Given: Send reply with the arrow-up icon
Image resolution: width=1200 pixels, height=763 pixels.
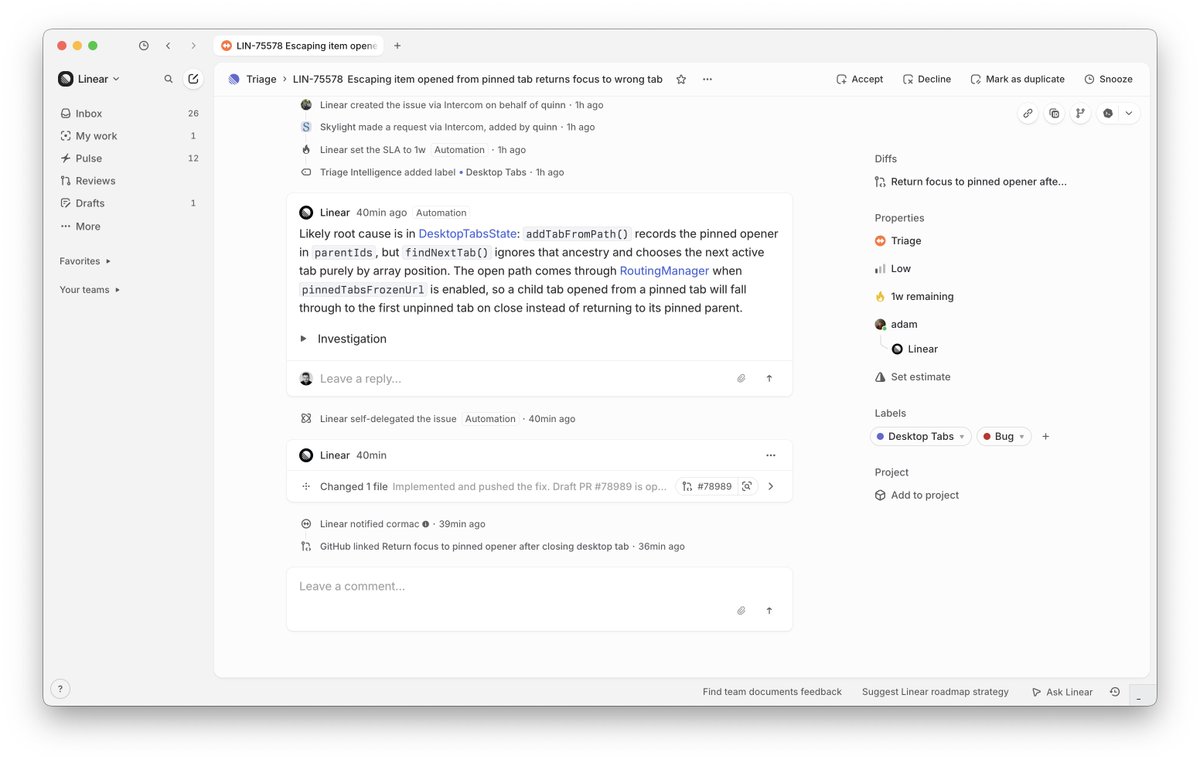Looking at the screenshot, I should tap(769, 379).
